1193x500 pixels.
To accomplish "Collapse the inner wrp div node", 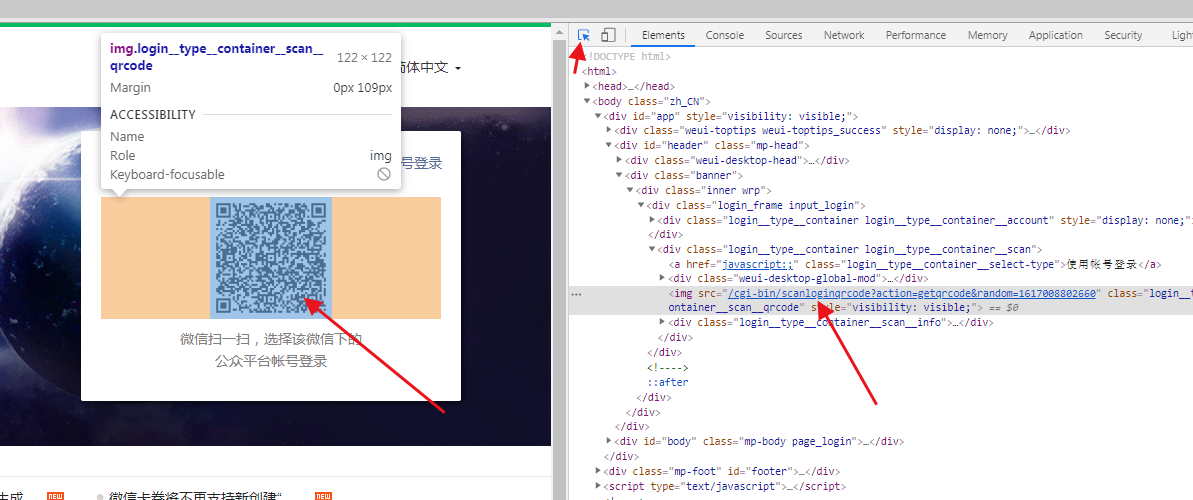I will click(x=630, y=190).
